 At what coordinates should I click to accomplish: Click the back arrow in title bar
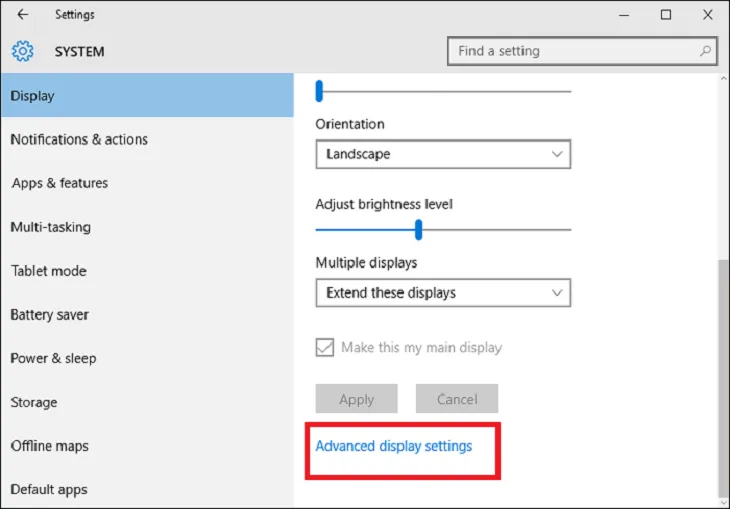[x=23, y=15]
